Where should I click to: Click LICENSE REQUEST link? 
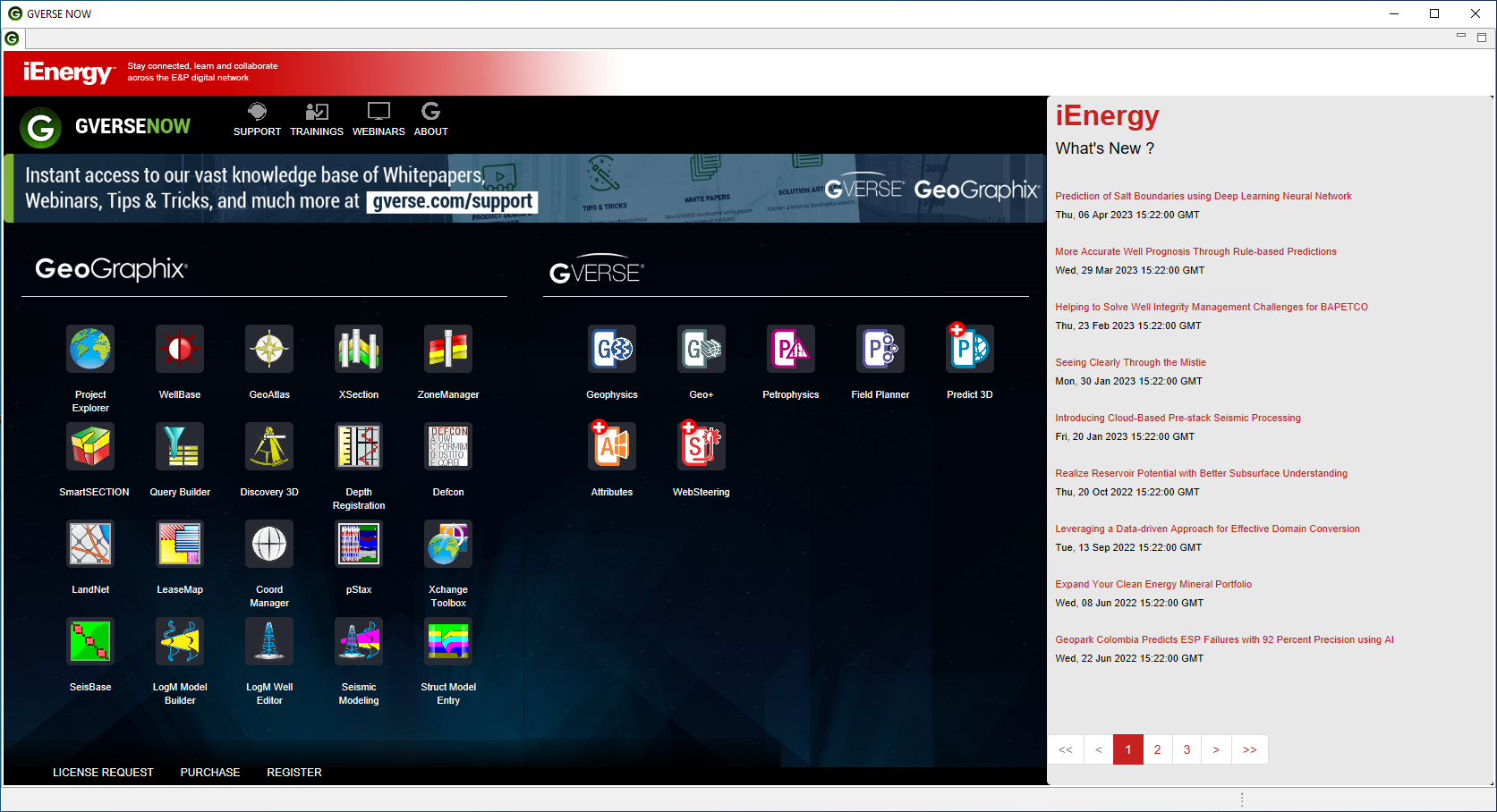(x=103, y=773)
